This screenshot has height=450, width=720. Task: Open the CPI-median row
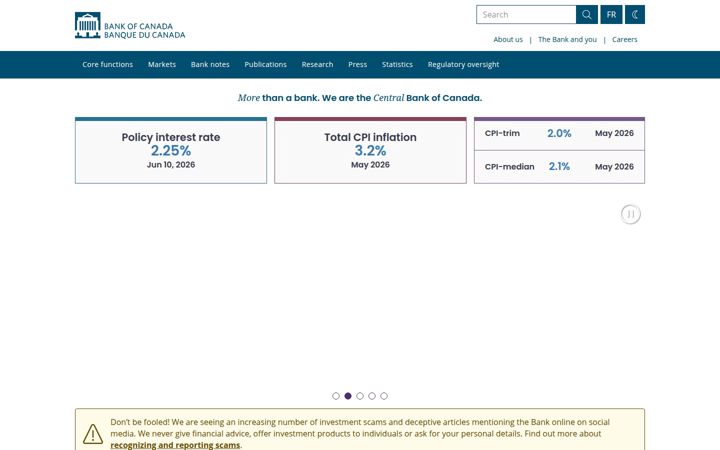tap(559, 167)
